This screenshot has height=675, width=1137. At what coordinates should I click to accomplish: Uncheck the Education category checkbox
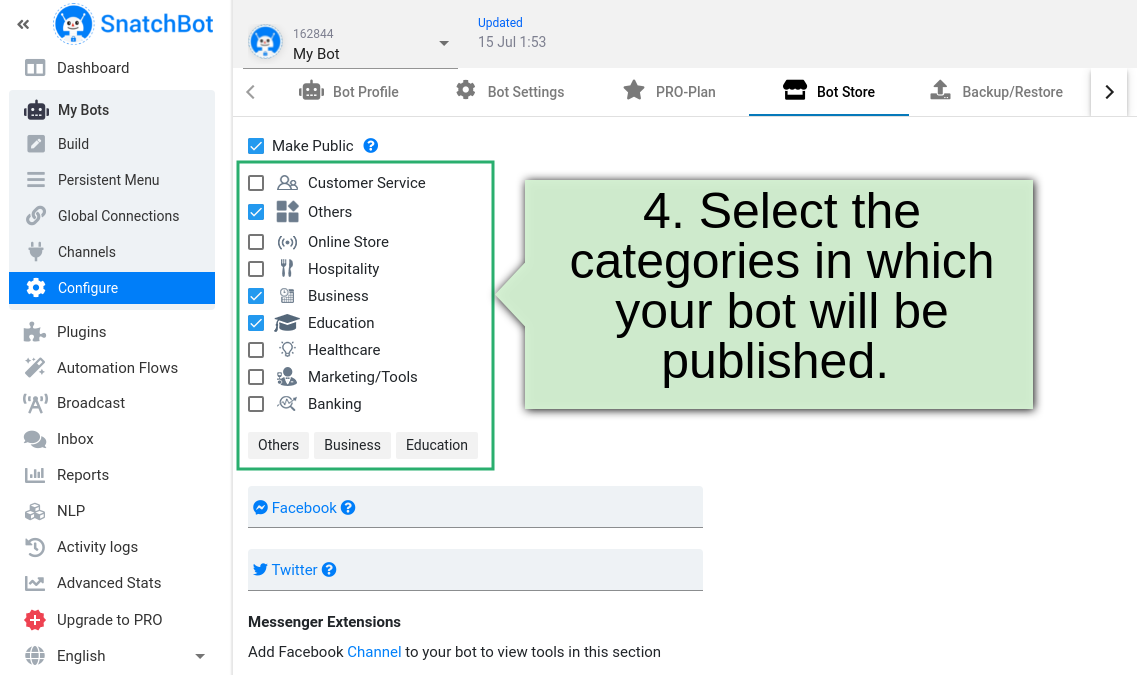tap(256, 323)
